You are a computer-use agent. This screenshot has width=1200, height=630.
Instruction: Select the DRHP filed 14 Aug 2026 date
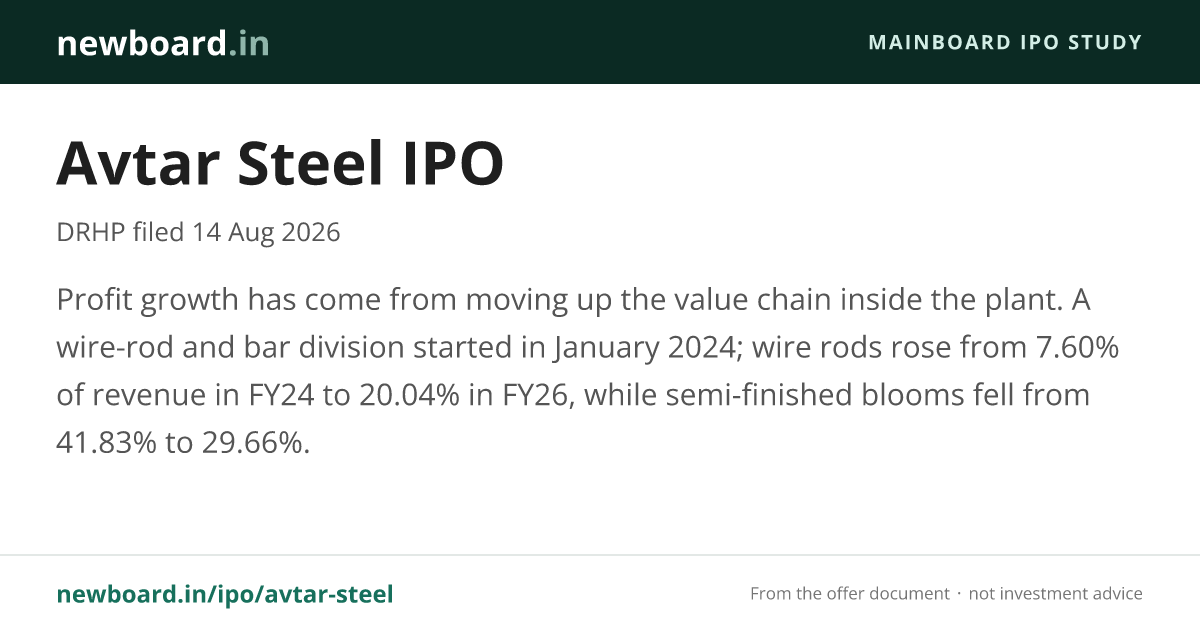[x=199, y=233]
